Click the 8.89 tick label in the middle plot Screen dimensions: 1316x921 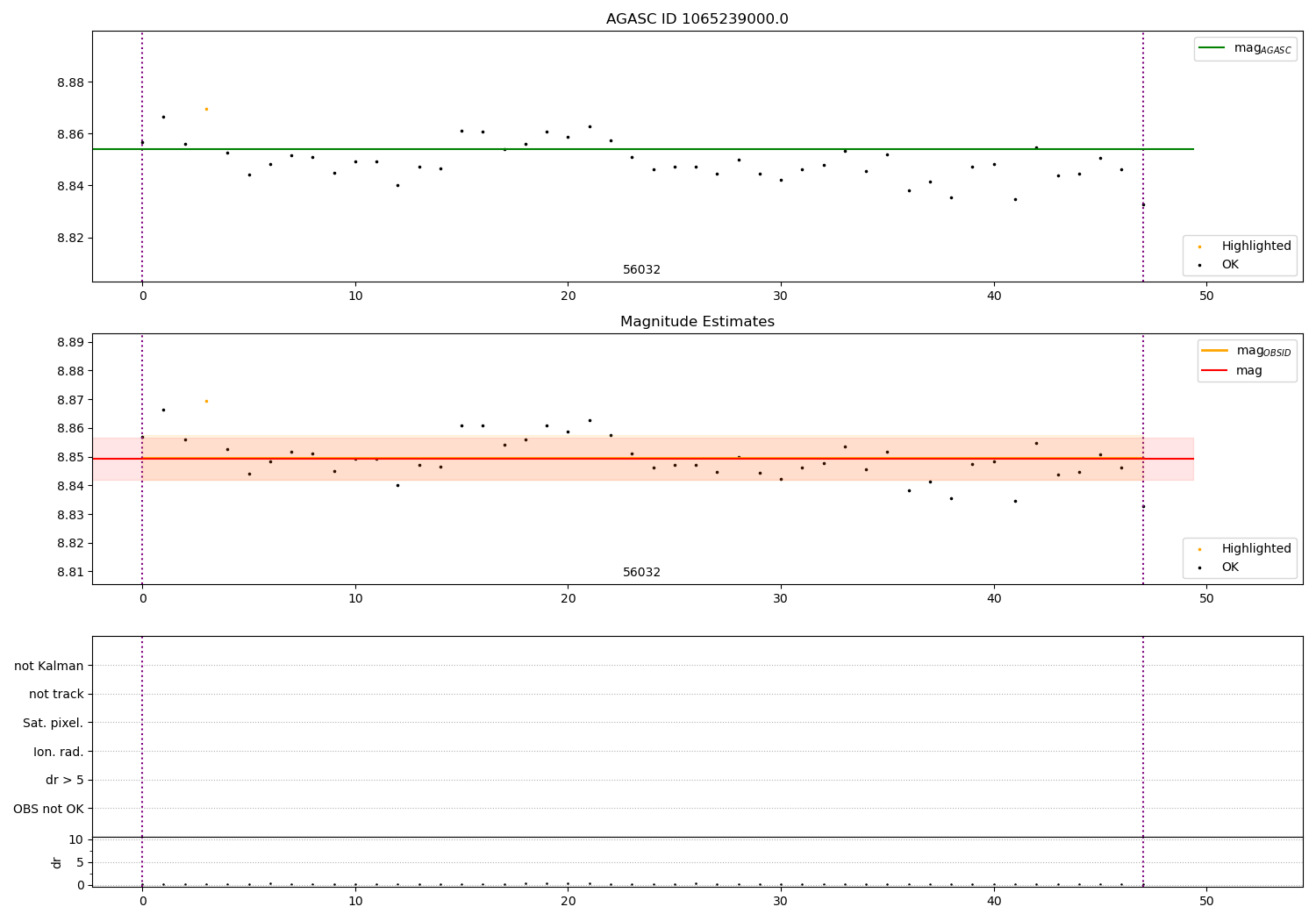pos(70,342)
